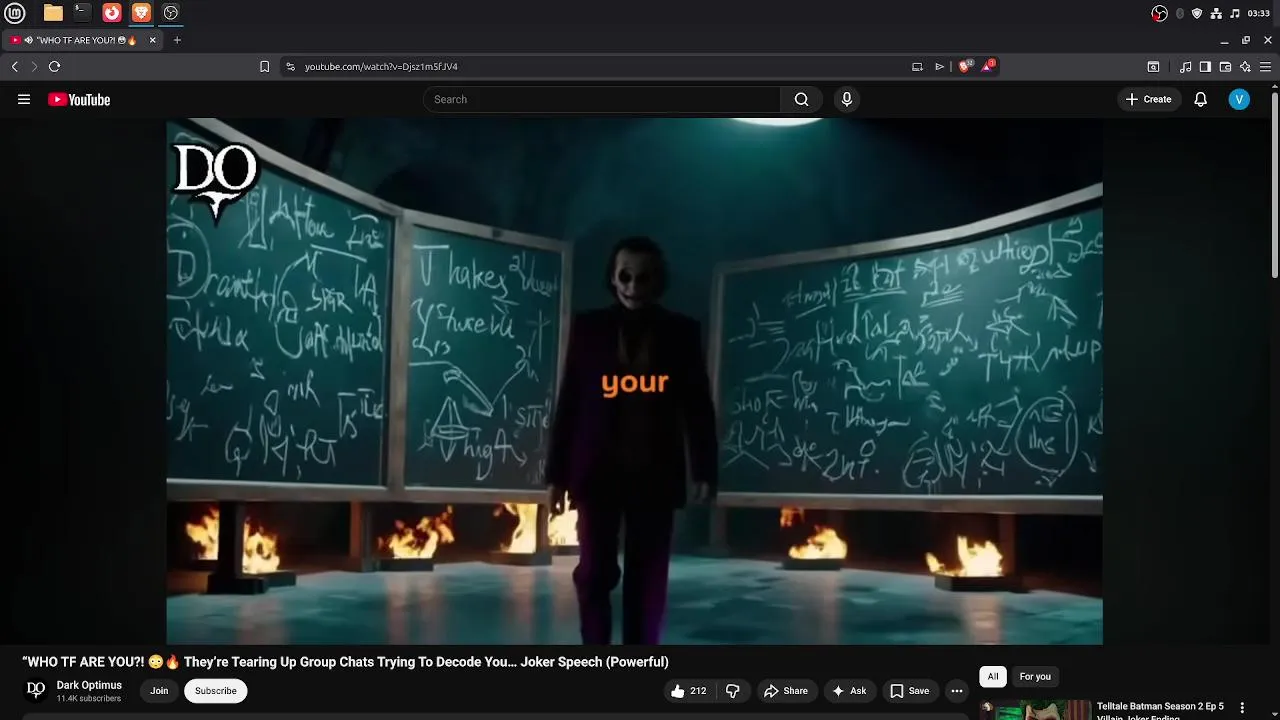Image resolution: width=1280 pixels, height=720 pixels.
Task: Reload the current YouTube page
Action: pos(54,67)
